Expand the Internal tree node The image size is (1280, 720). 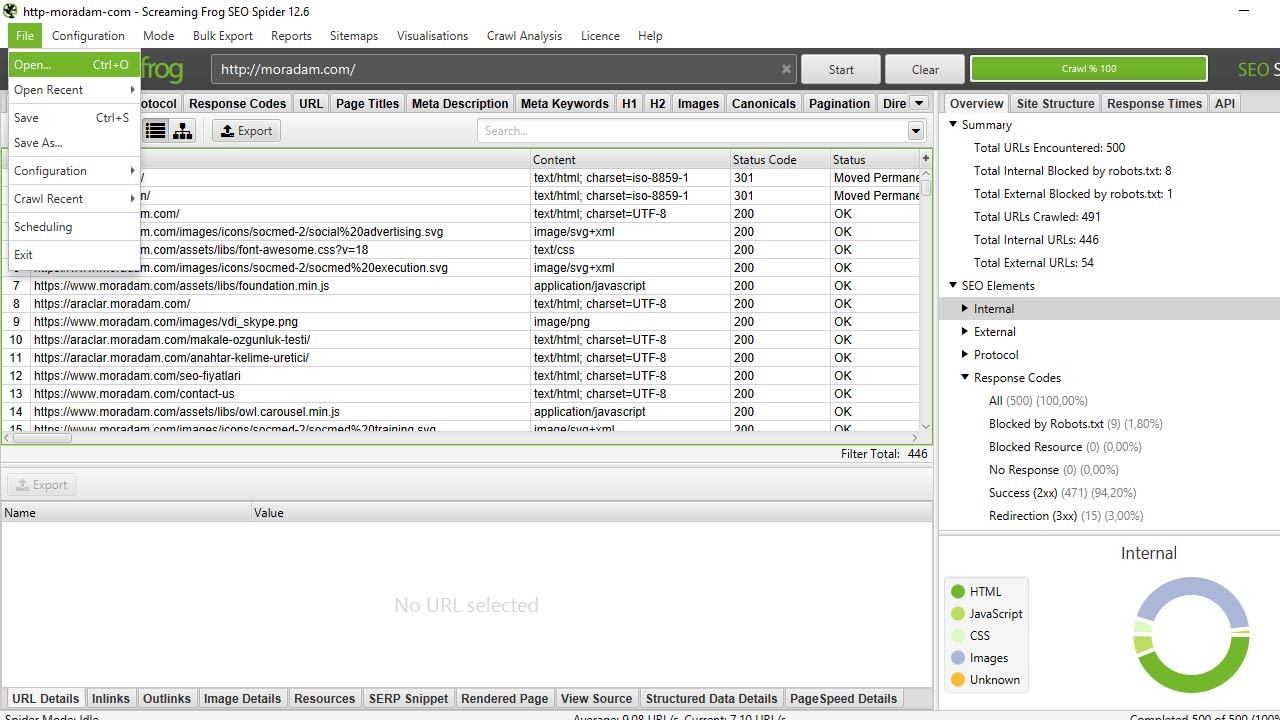tap(965, 309)
